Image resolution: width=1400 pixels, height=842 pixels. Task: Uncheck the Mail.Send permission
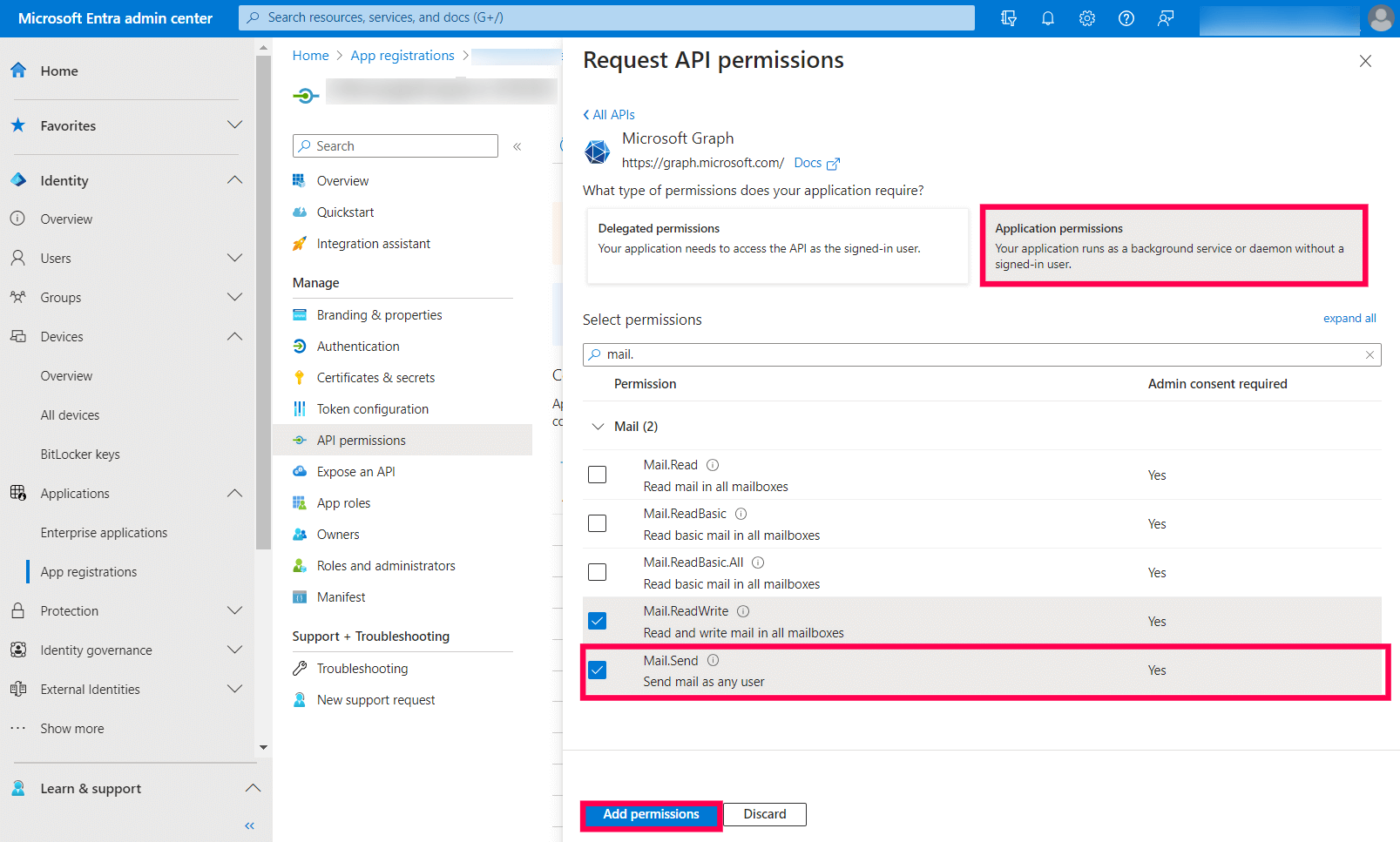597,670
